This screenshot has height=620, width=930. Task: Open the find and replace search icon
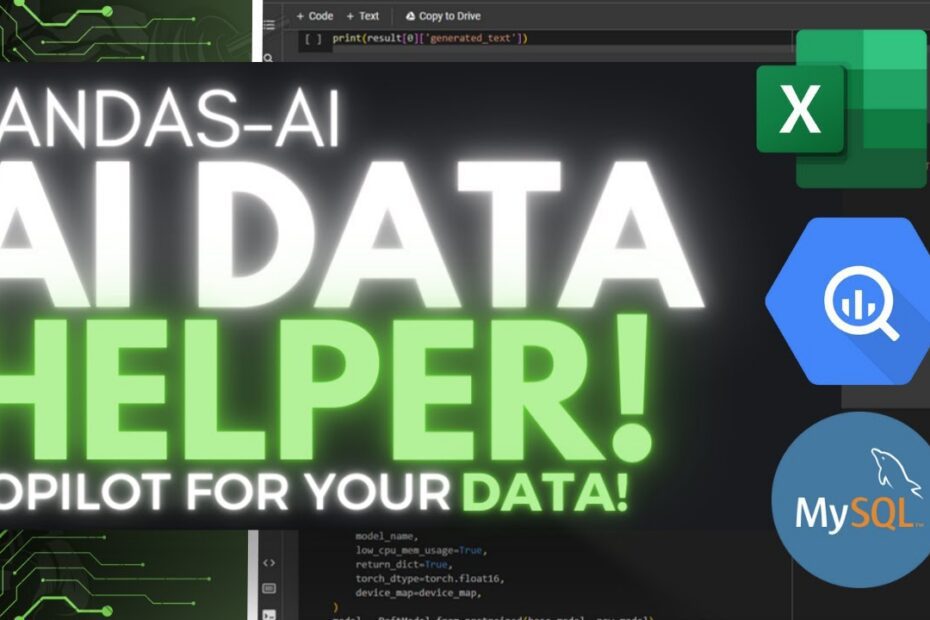269,58
